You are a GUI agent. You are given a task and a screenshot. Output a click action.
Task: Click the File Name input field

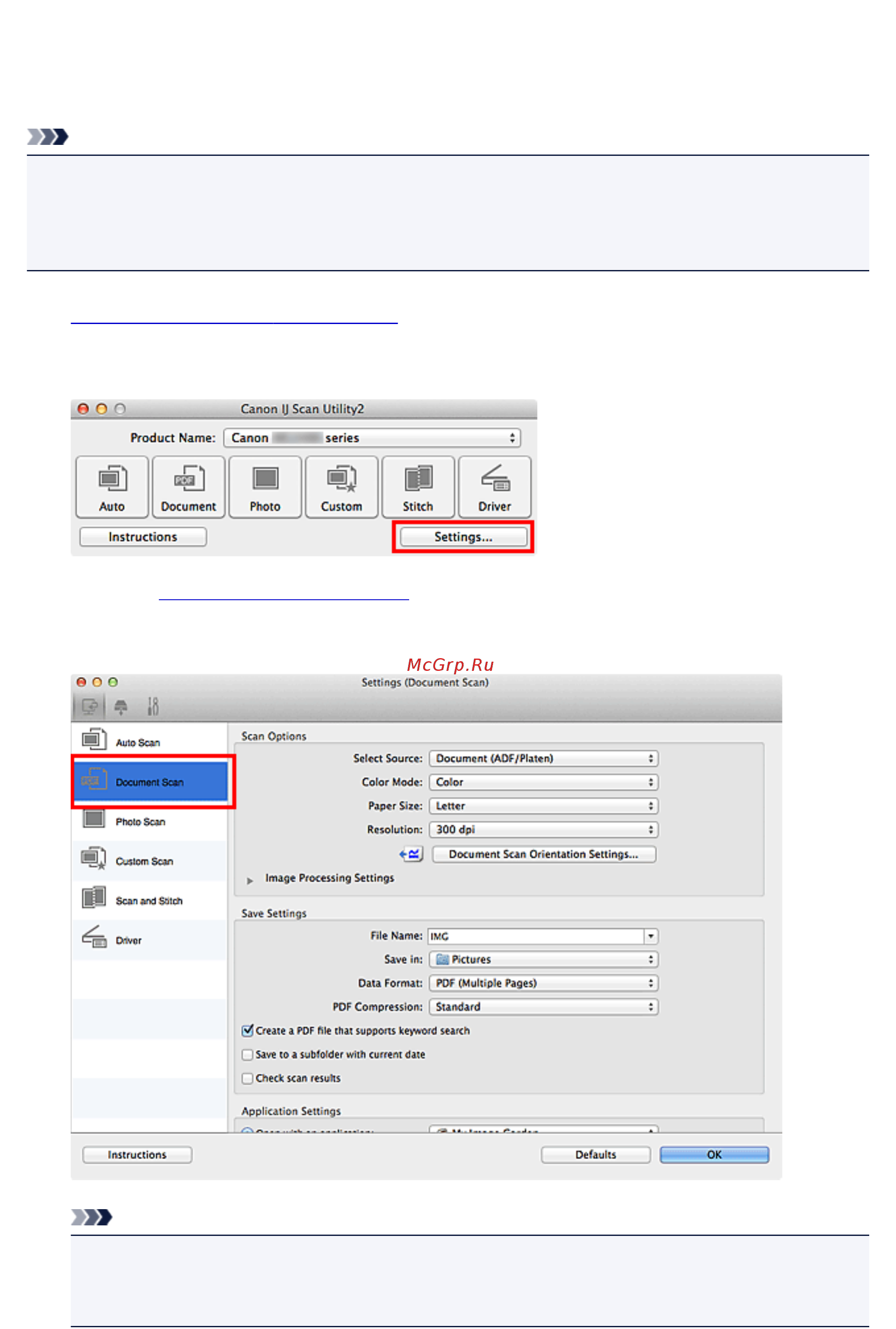(536, 936)
